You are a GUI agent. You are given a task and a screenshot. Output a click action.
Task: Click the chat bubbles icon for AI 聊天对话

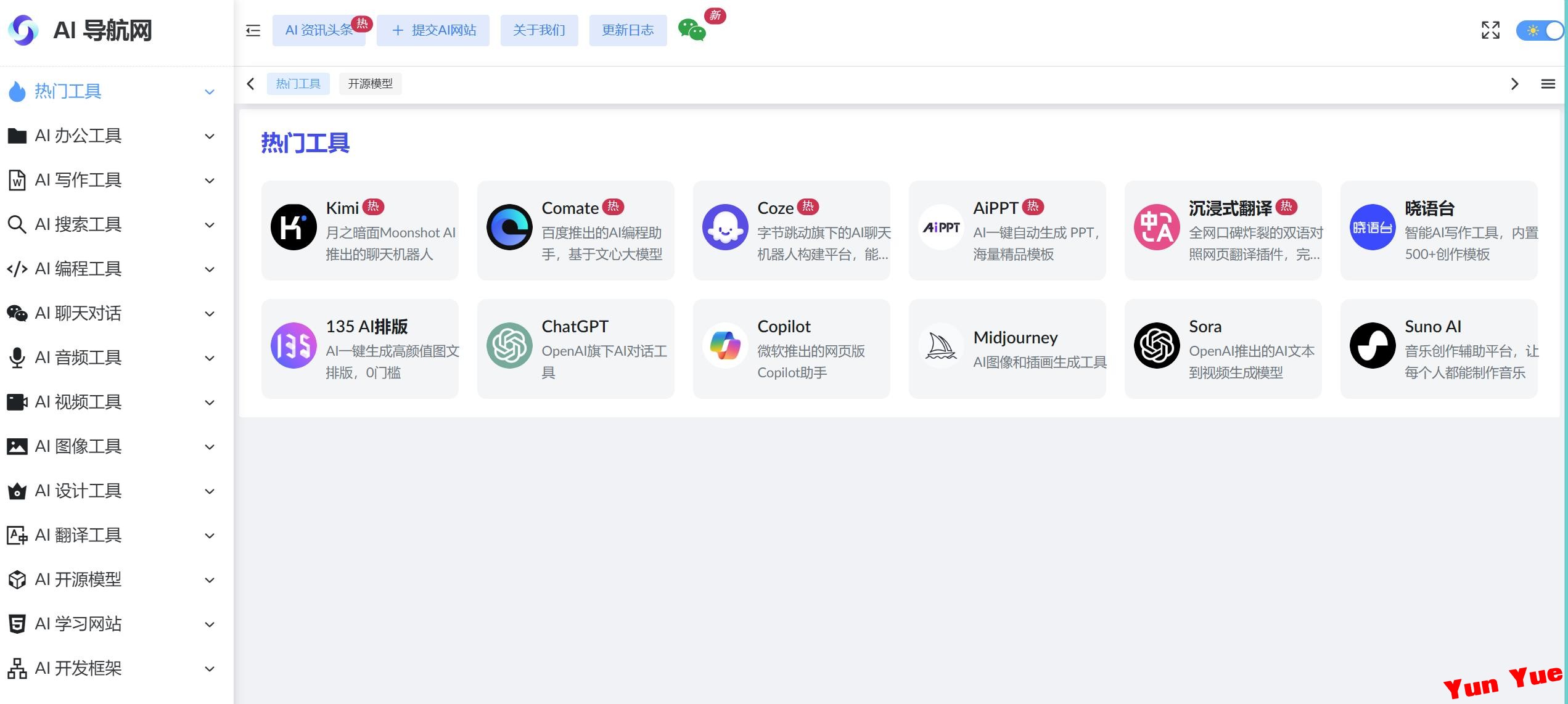(x=17, y=313)
